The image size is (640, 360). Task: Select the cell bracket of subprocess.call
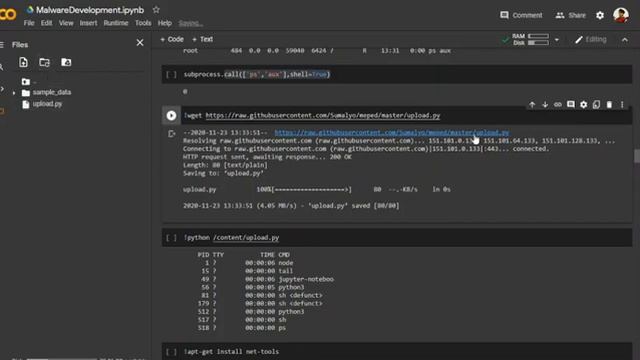[171, 74]
